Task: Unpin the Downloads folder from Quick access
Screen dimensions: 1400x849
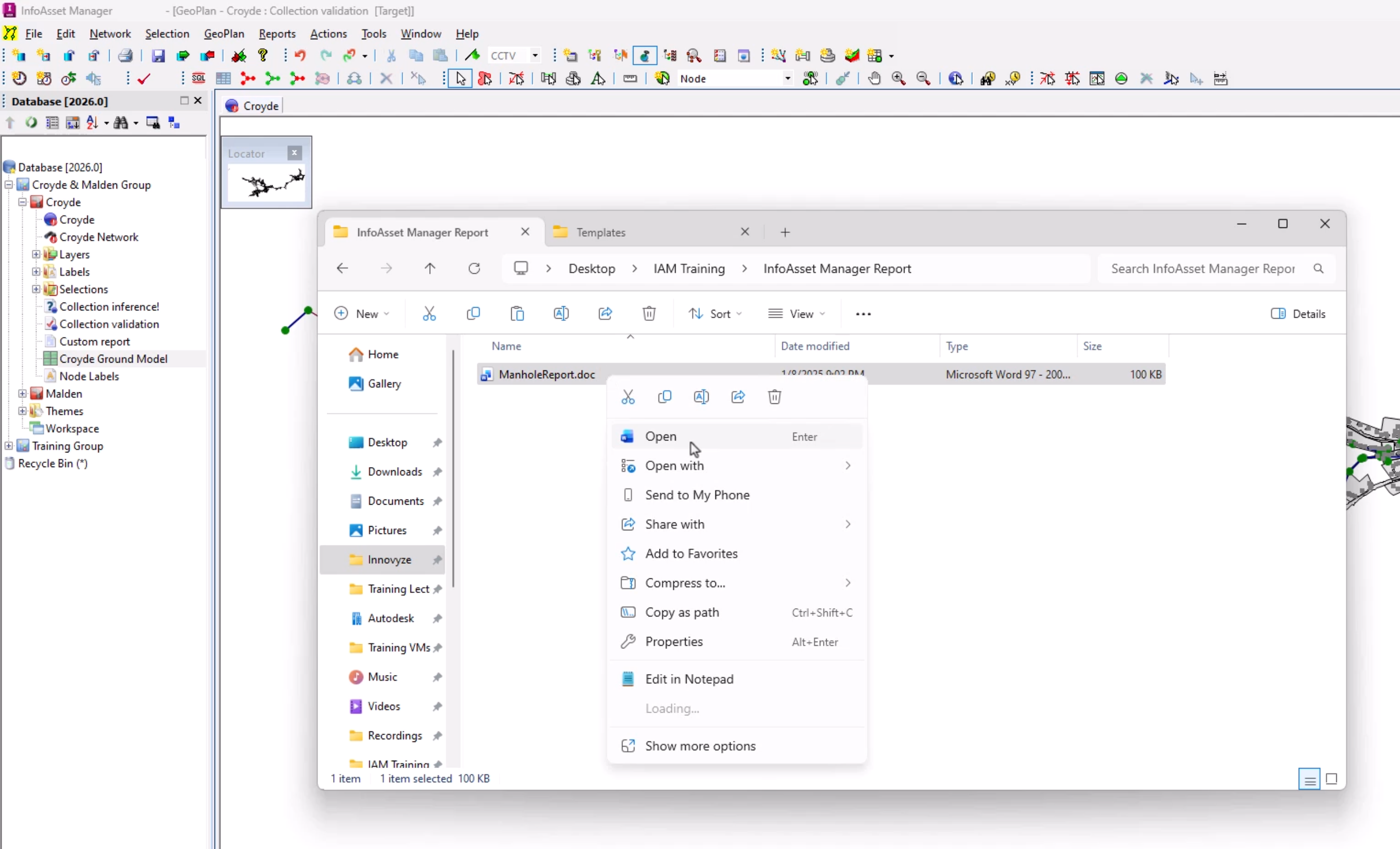Action: [438, 472]
